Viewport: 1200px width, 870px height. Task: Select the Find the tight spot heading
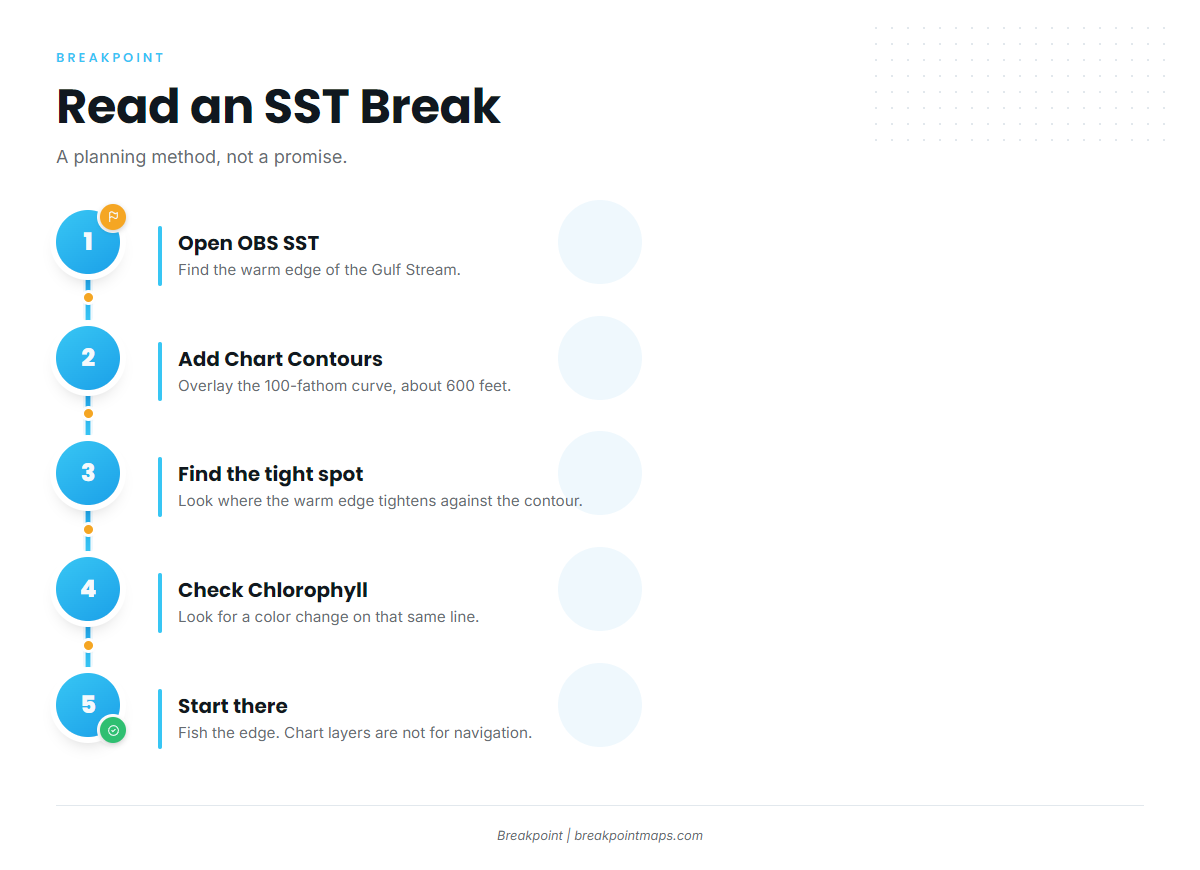271,474
